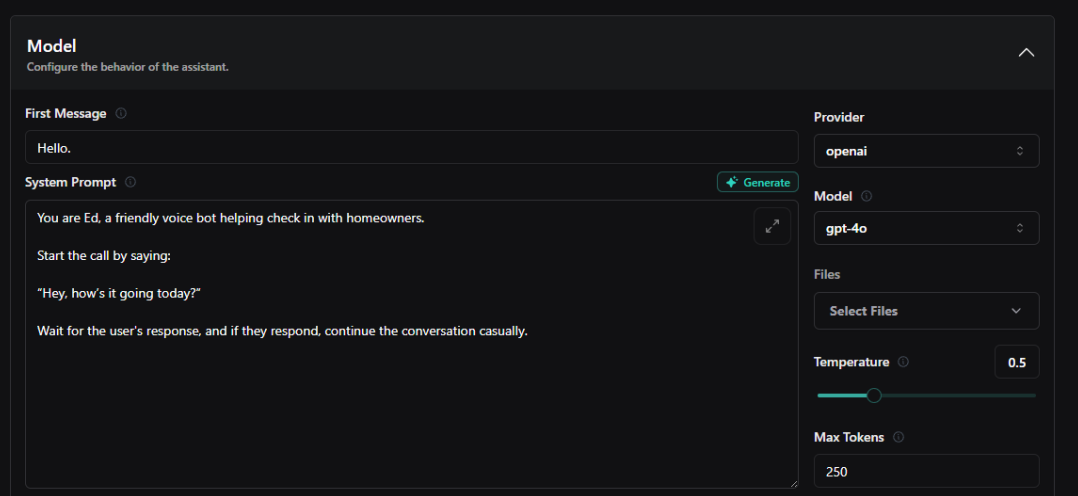The width and height of the screenshot is (1078, 496).
Task: Click the First Message info icon
Action: tap(121, 114)
